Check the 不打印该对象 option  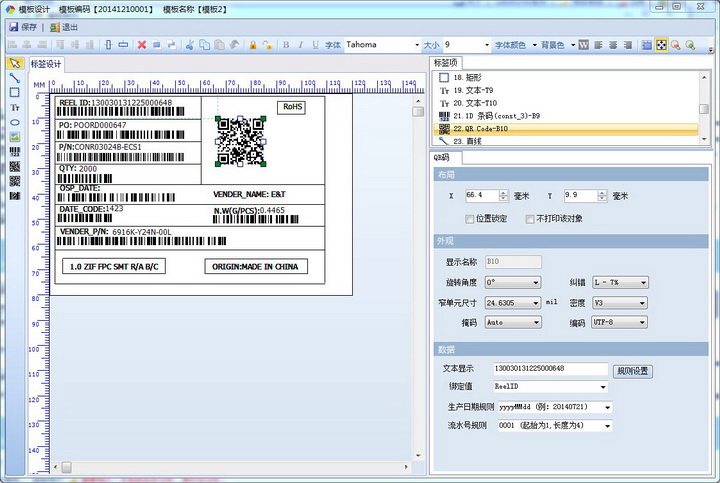(x=531, y=218)
